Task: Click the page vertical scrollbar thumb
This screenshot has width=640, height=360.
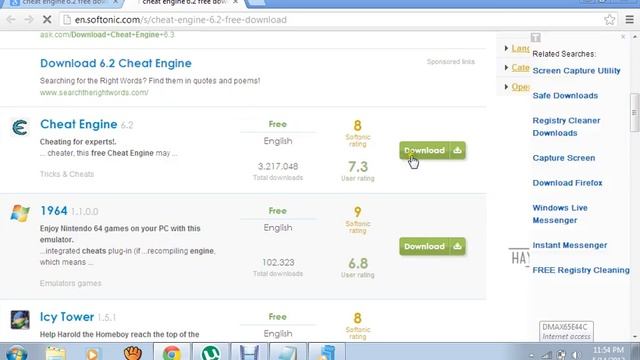Action: tap(634, 113)
